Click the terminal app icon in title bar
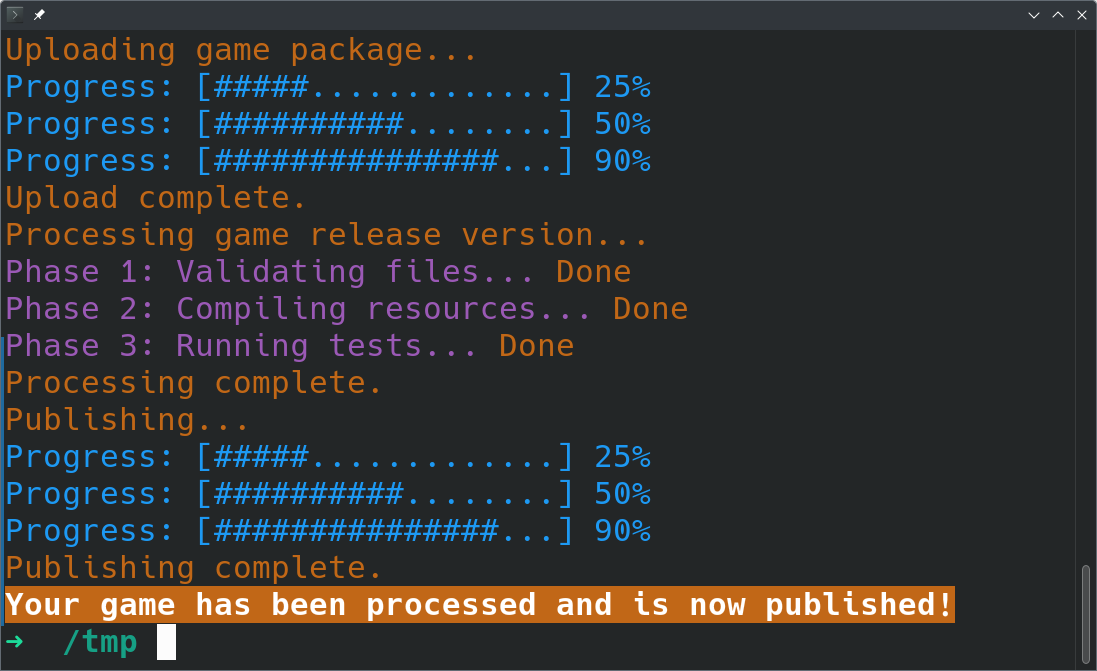1097x671 pixels. coord(15,14)
